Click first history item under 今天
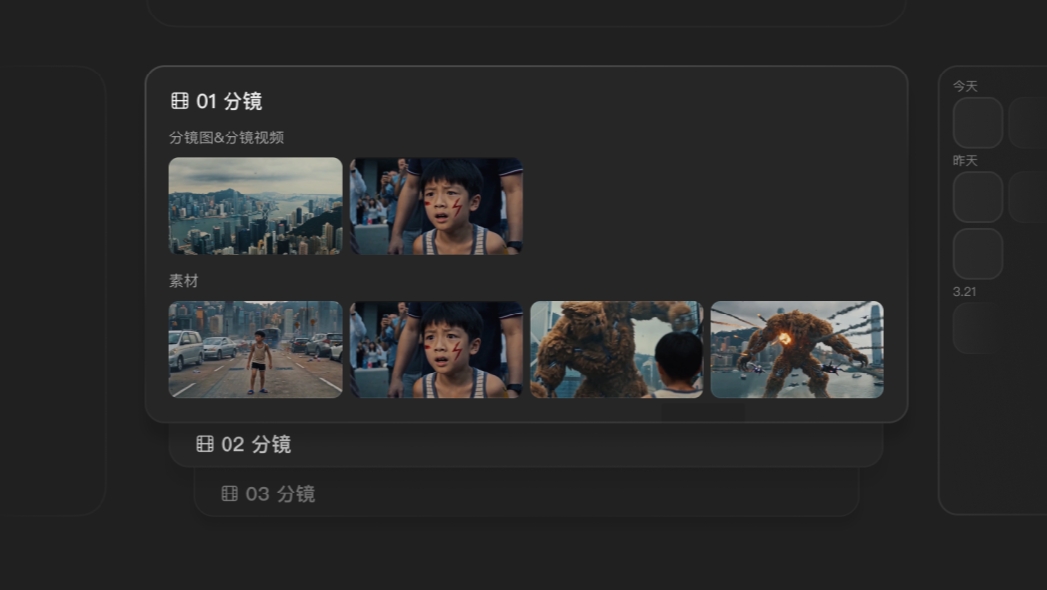This screenshot has height=590, width=1047. coord(978,123)
